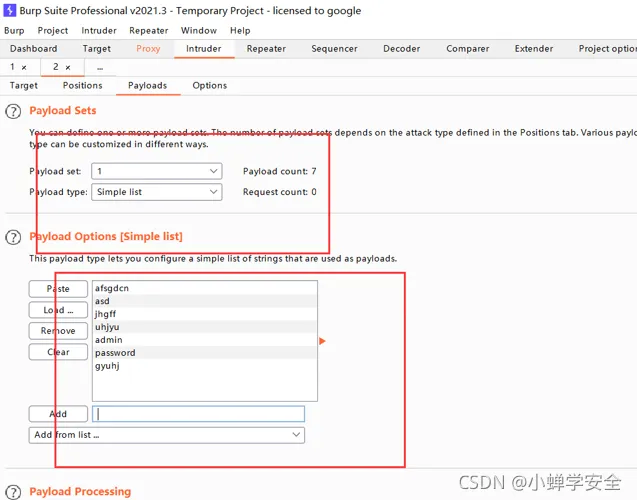The width and height of the screenshot is (637, 500).
Task: Select Intruder attack tab 2
Action: click(x=56, y=67)
